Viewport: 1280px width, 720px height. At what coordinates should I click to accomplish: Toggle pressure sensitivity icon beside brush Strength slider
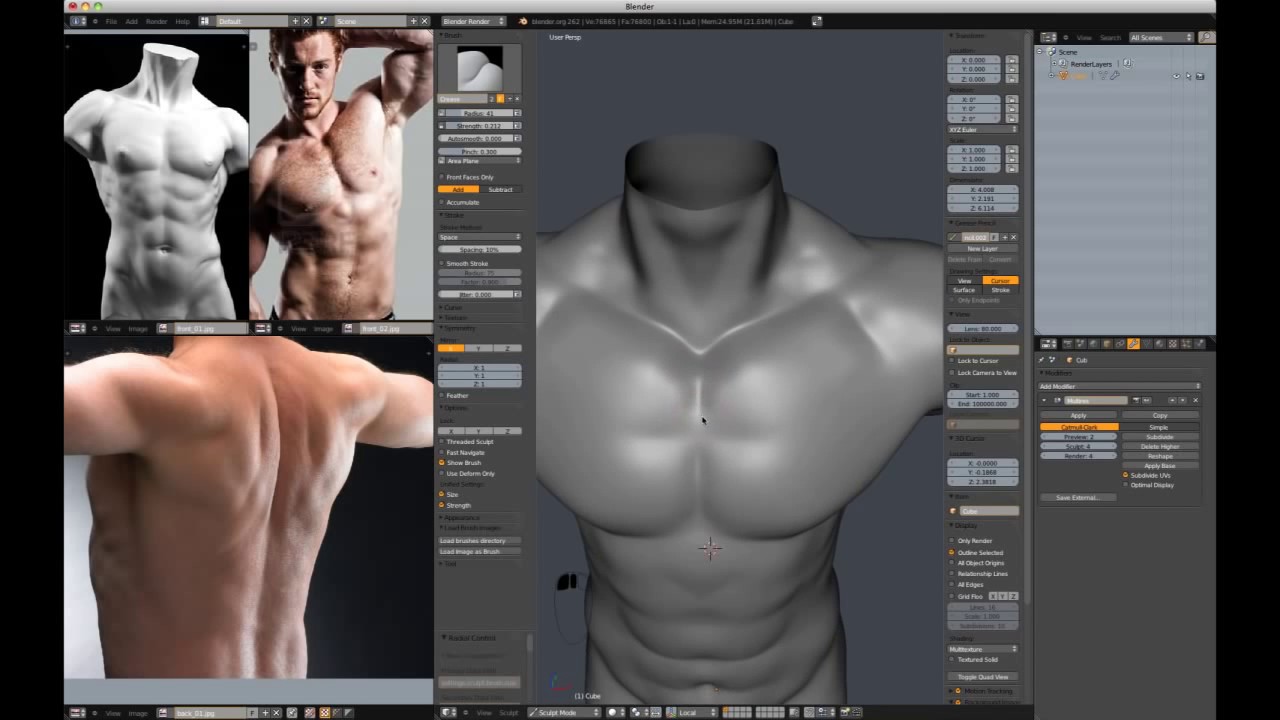coord(517,126)
